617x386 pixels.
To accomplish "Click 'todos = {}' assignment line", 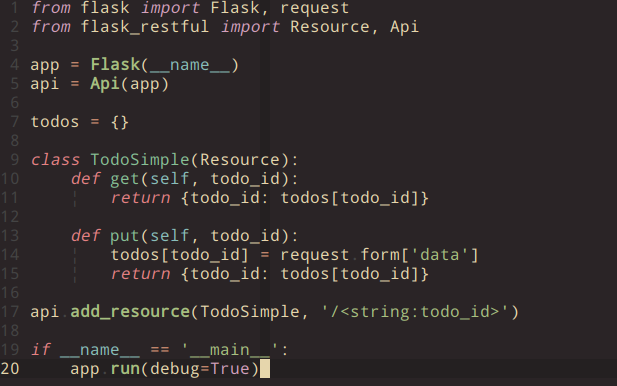I will pyautogui.click(x=79, y=122).
